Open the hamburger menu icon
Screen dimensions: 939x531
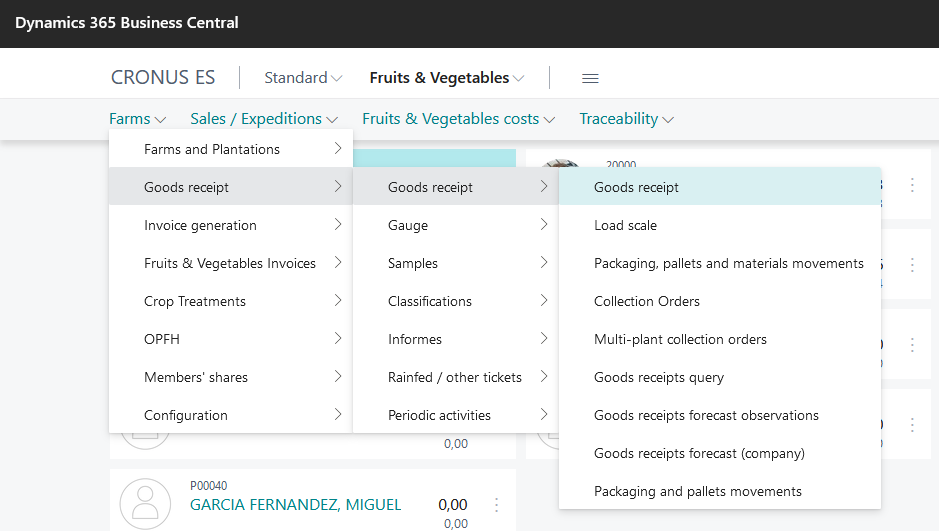(x=590, y=78)
